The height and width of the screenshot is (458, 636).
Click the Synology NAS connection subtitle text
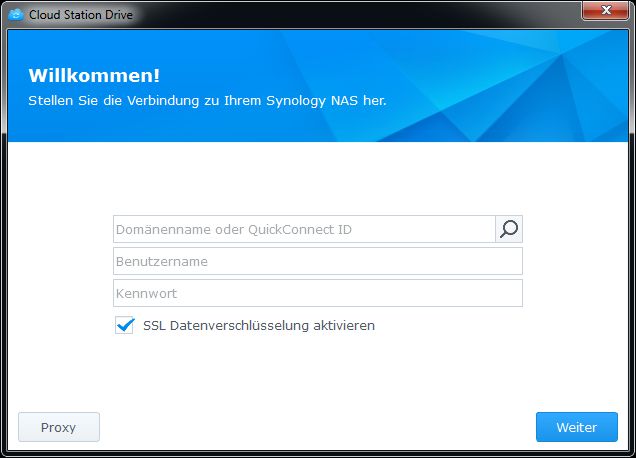coord(207,101)
